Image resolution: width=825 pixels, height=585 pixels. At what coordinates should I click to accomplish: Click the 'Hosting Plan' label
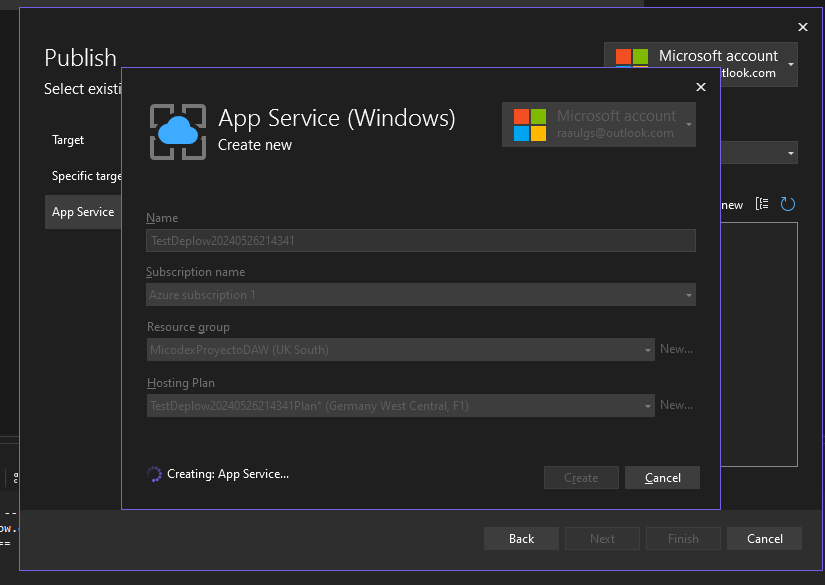180,383
